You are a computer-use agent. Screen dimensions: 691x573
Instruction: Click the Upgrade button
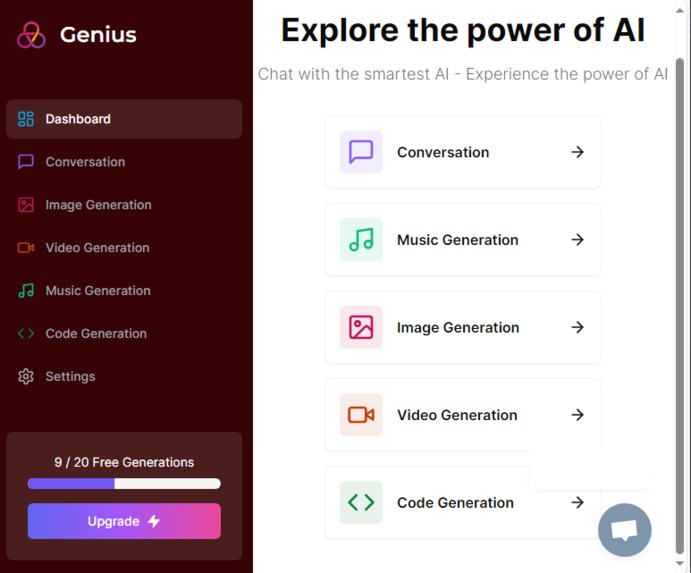124,521
